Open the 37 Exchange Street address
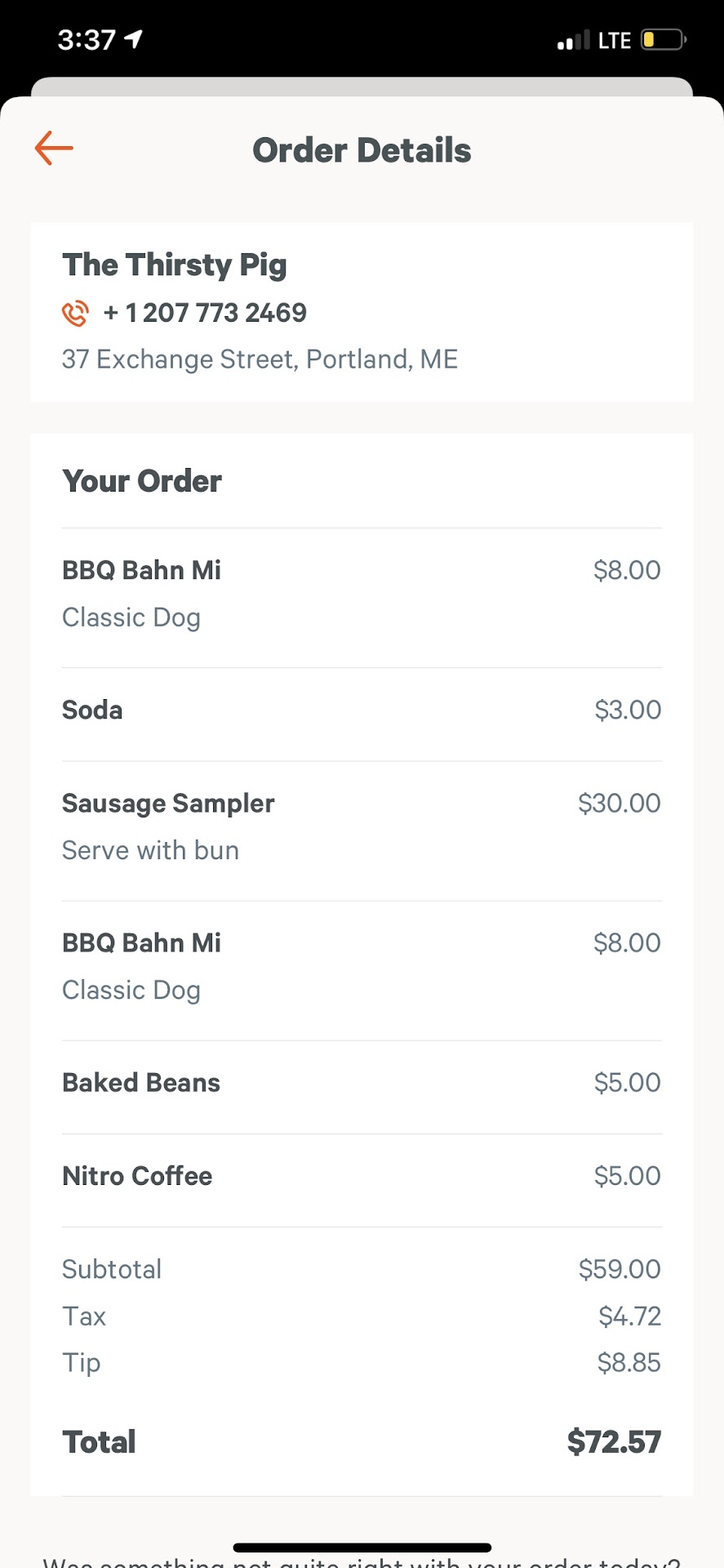Image resolution: width=724 pixels, height=1568 pixels. pyautogui.click(x=260, y=359)
